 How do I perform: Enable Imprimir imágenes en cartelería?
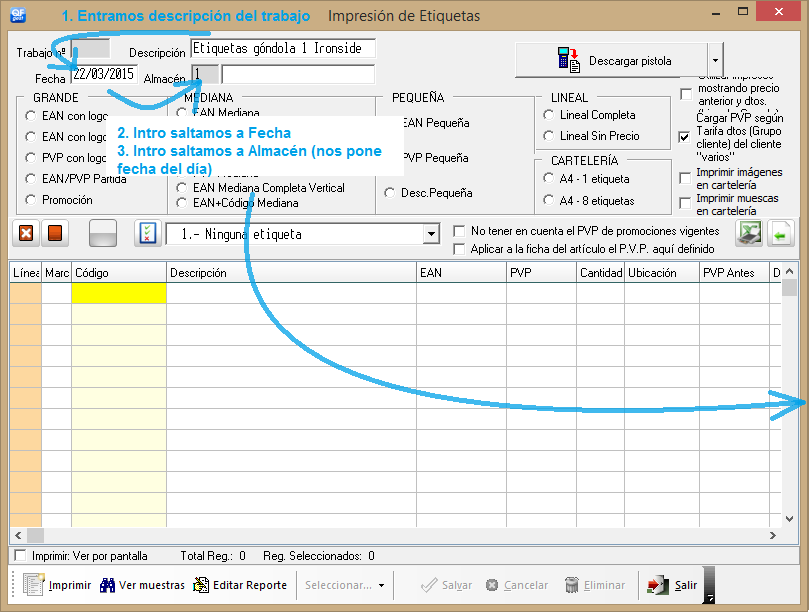coord(685,178)
